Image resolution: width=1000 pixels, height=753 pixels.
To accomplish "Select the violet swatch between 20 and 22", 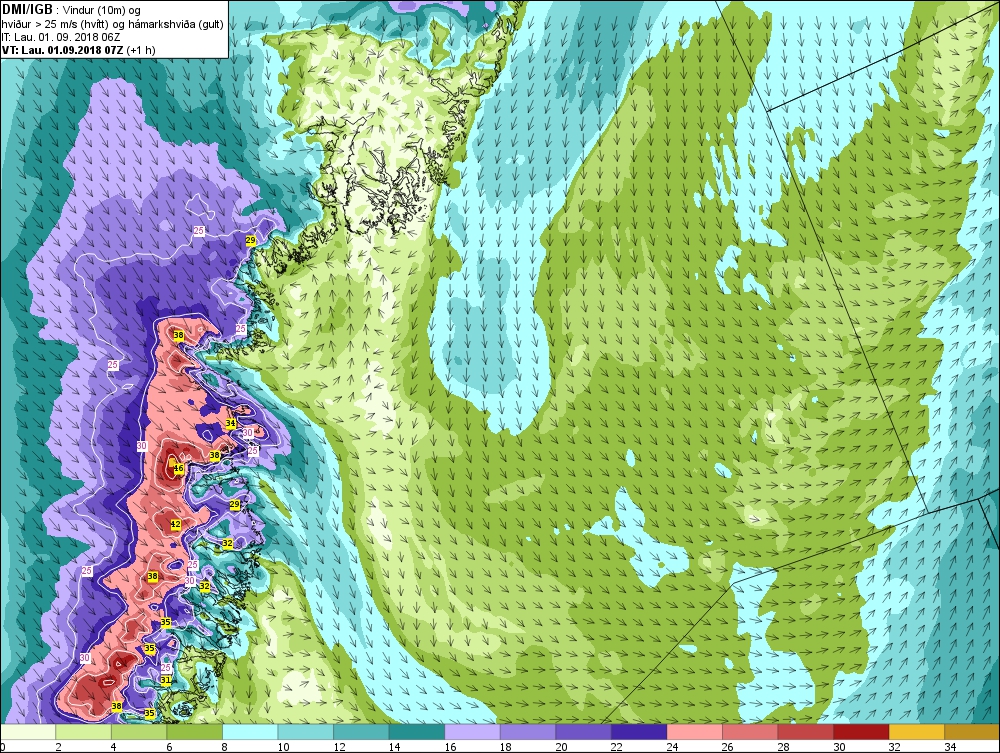I will (583, 732).
